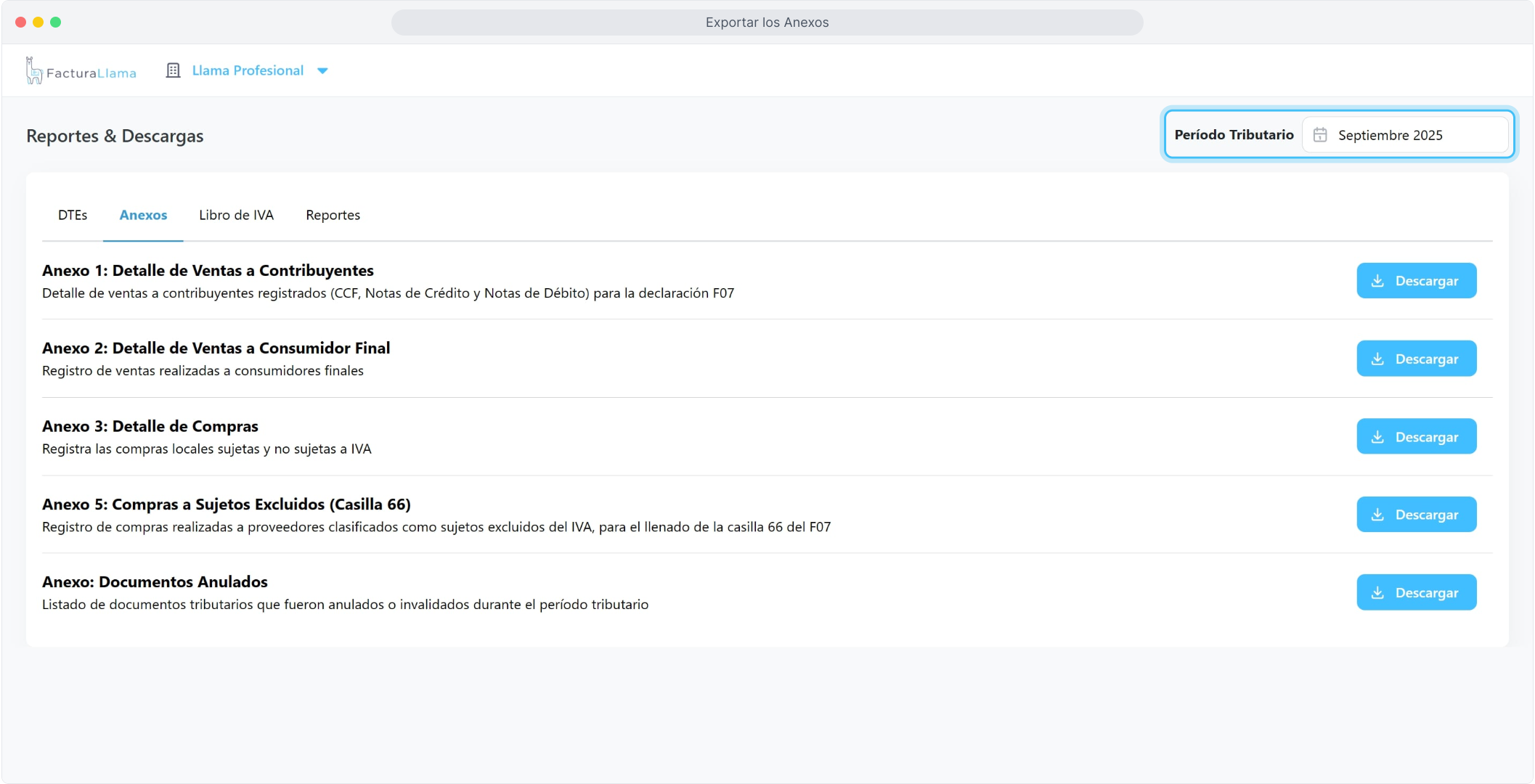Click download icon for Documentos Anulados
This screenshot has width=1535, height=784.
(x=1377, y=593)
